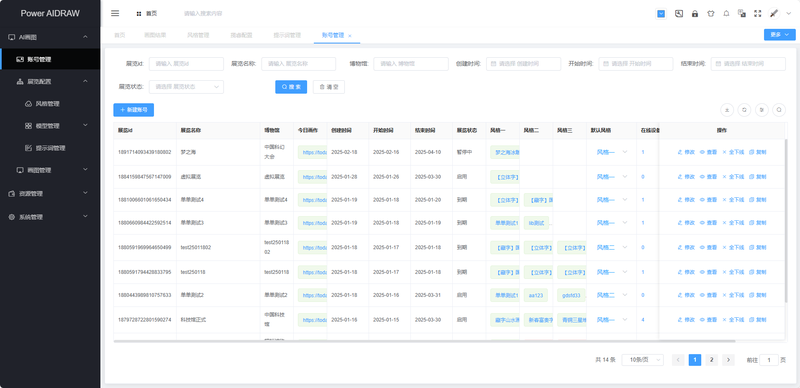Click the column settings round icon above table
Image resolution: width=800 pixels, height=388 pixels.
pos(762,110)
